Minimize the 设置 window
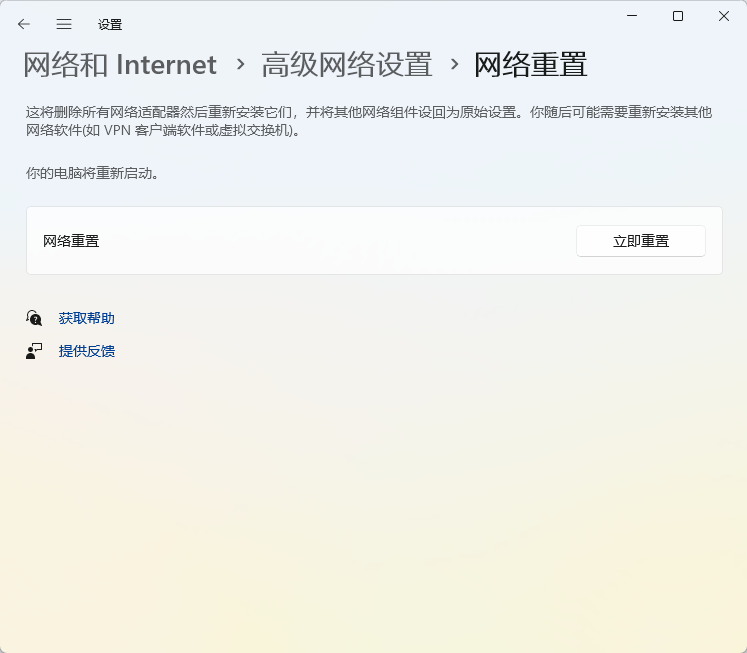The height and width of the screenshot is (653, 747). click(632, 16)
